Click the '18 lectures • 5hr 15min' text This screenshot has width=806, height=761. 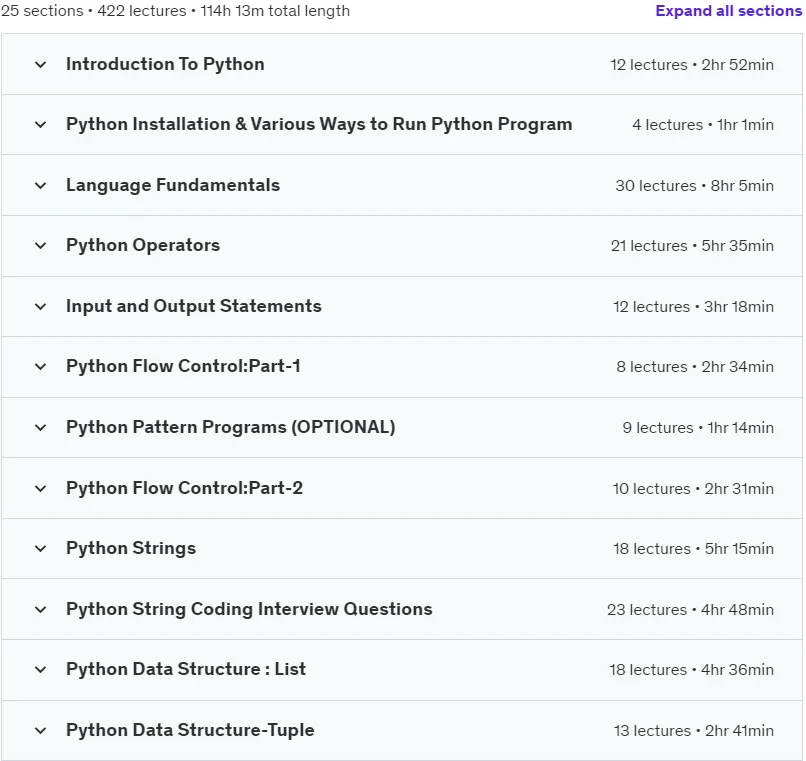click(693, 549)
